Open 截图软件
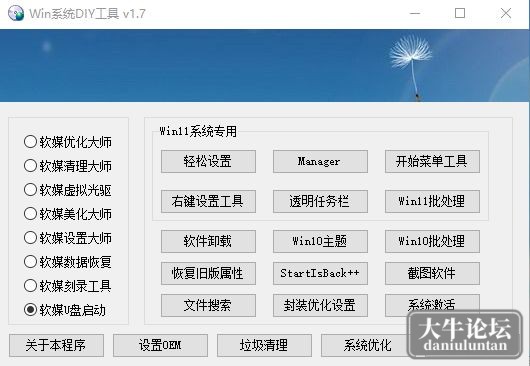This screenshot has height=366, width=530. point(432,273)
